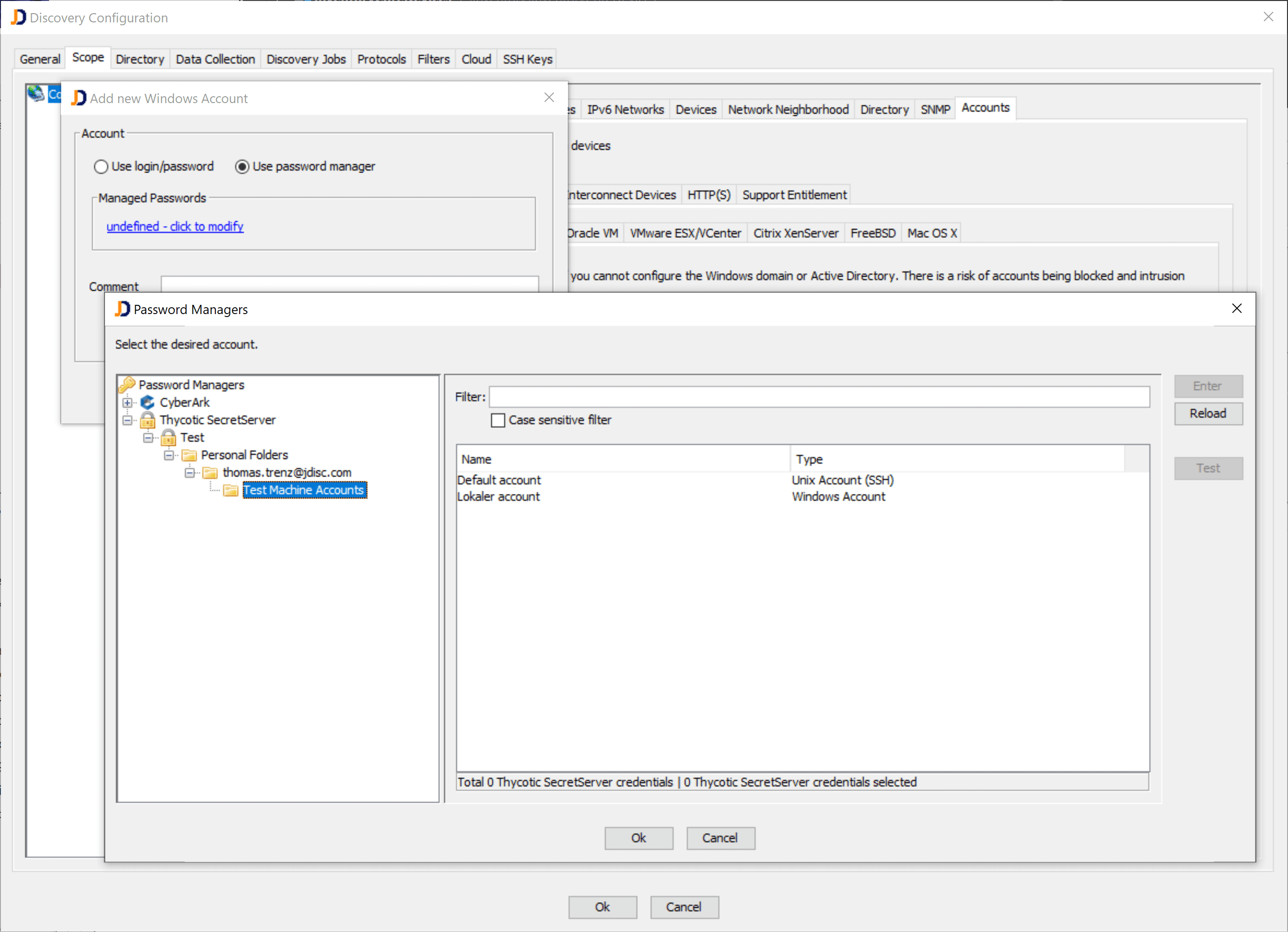This screenshot has height=932, width=1288.
Task: Click the Password Managers key icon
Action: (127, 385)
